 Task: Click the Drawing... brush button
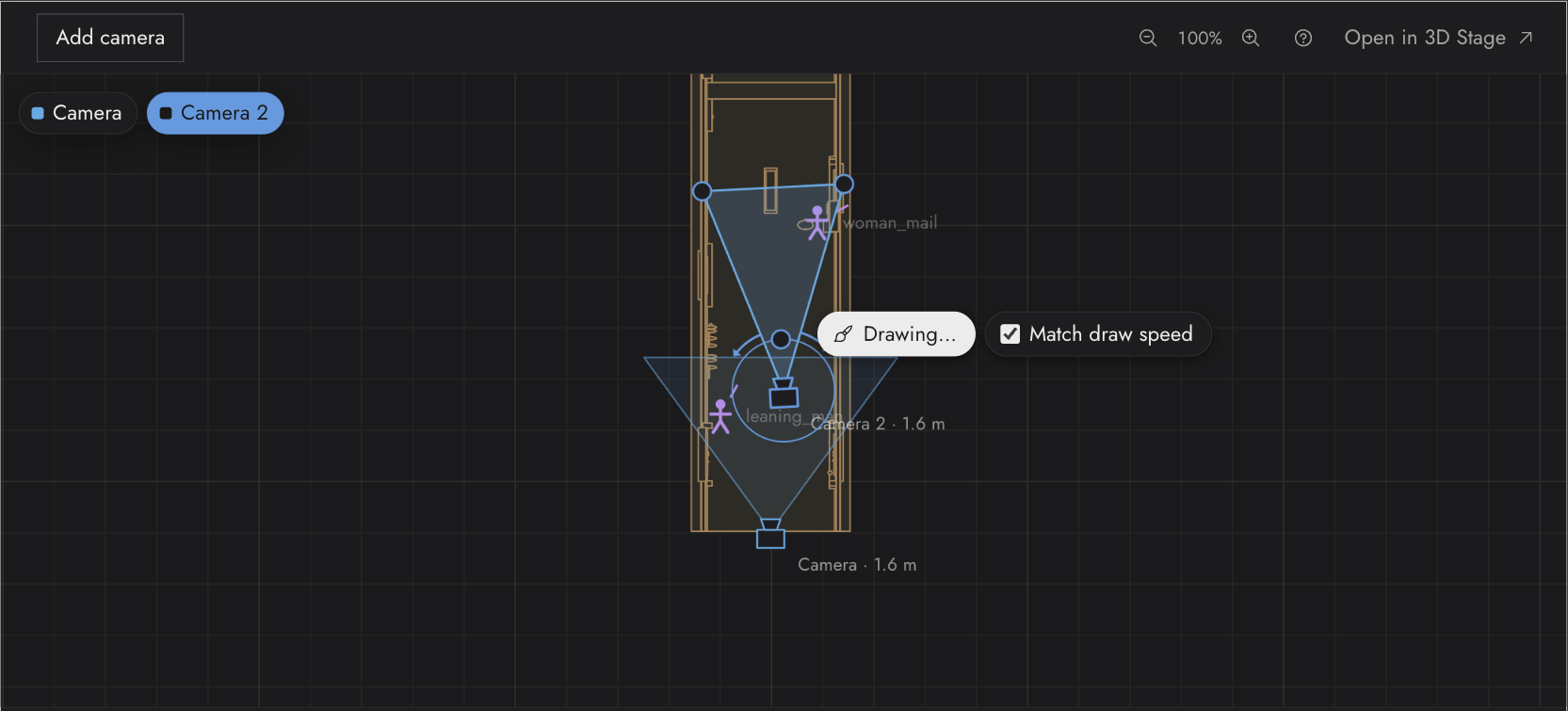[897, 334]
